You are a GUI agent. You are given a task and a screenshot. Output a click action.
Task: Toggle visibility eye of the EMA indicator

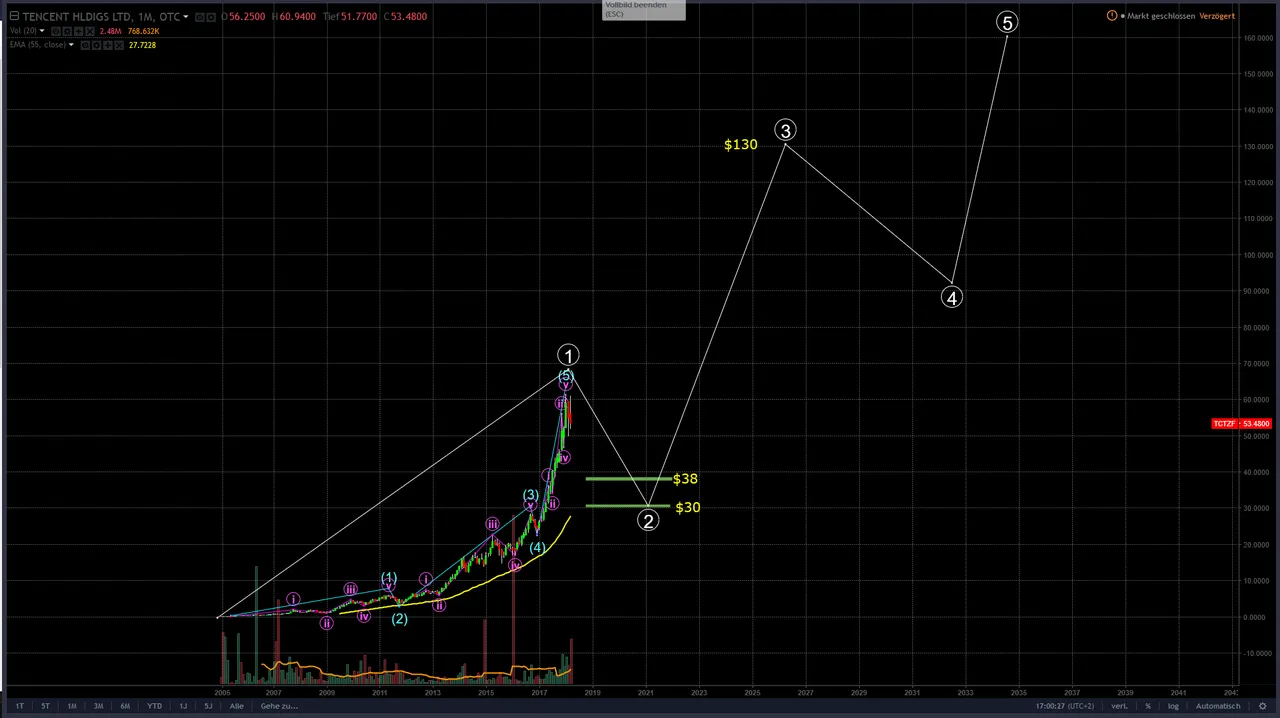click(85, 45)
